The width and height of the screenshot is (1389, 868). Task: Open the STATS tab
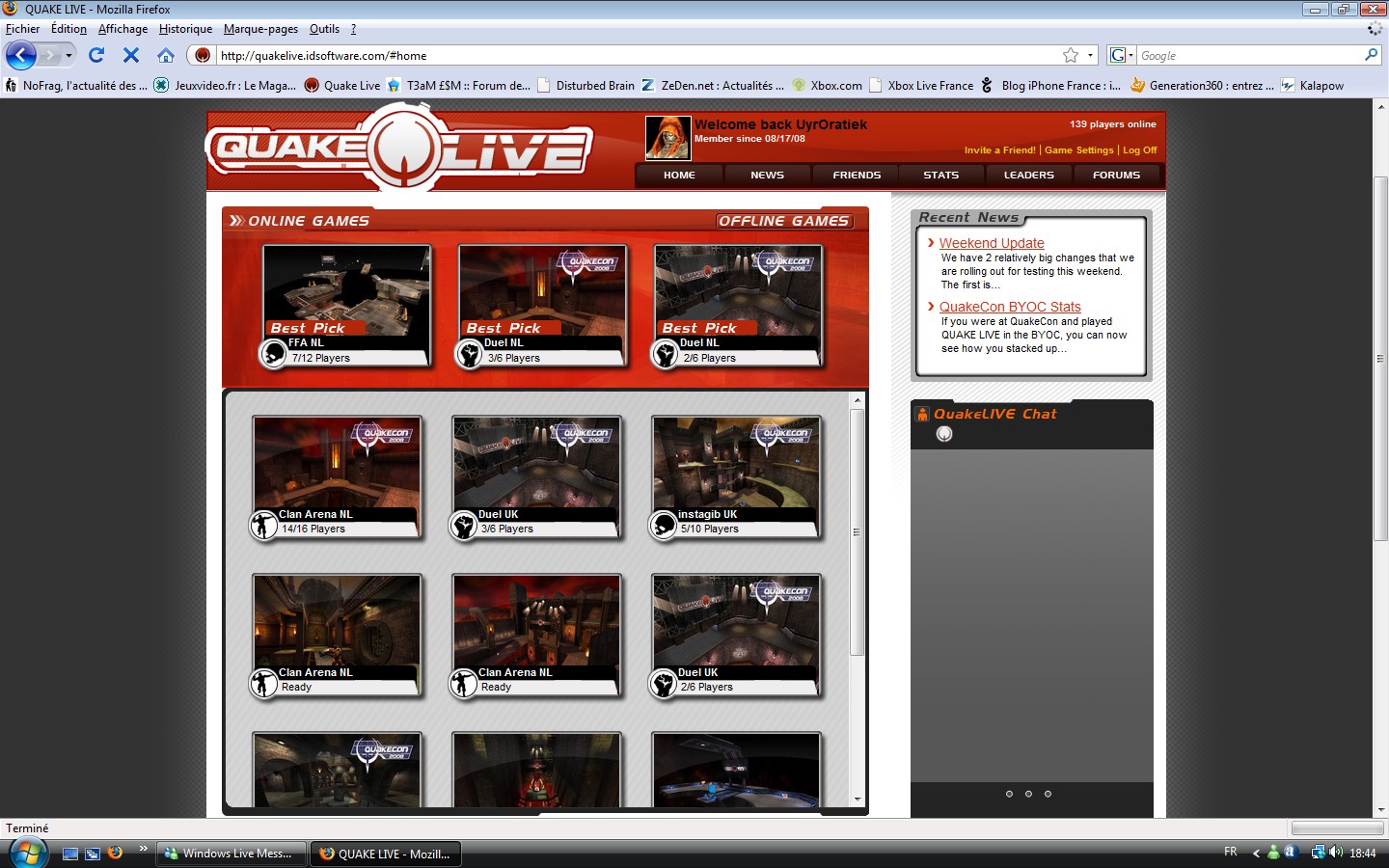coord(940,176)
